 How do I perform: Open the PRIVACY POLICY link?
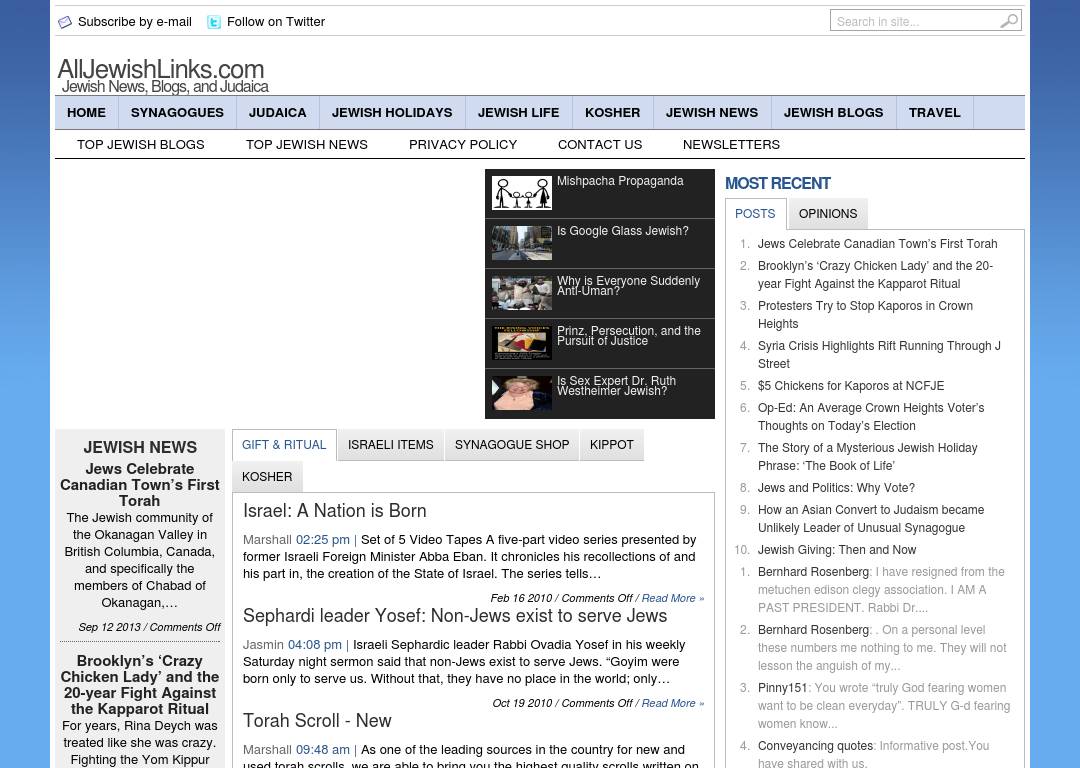pos(463,145)
